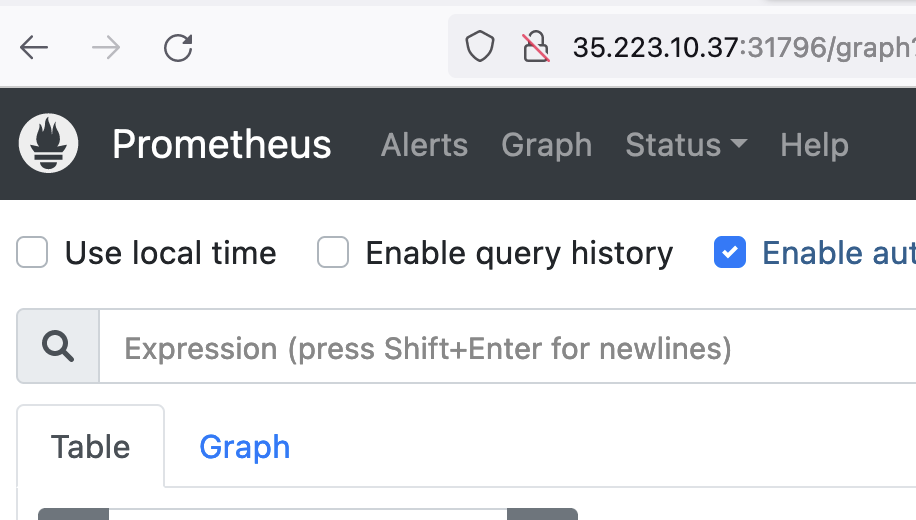Click the 'Enable query history' label text
916x520 pixels.
[x=519, y=253]
